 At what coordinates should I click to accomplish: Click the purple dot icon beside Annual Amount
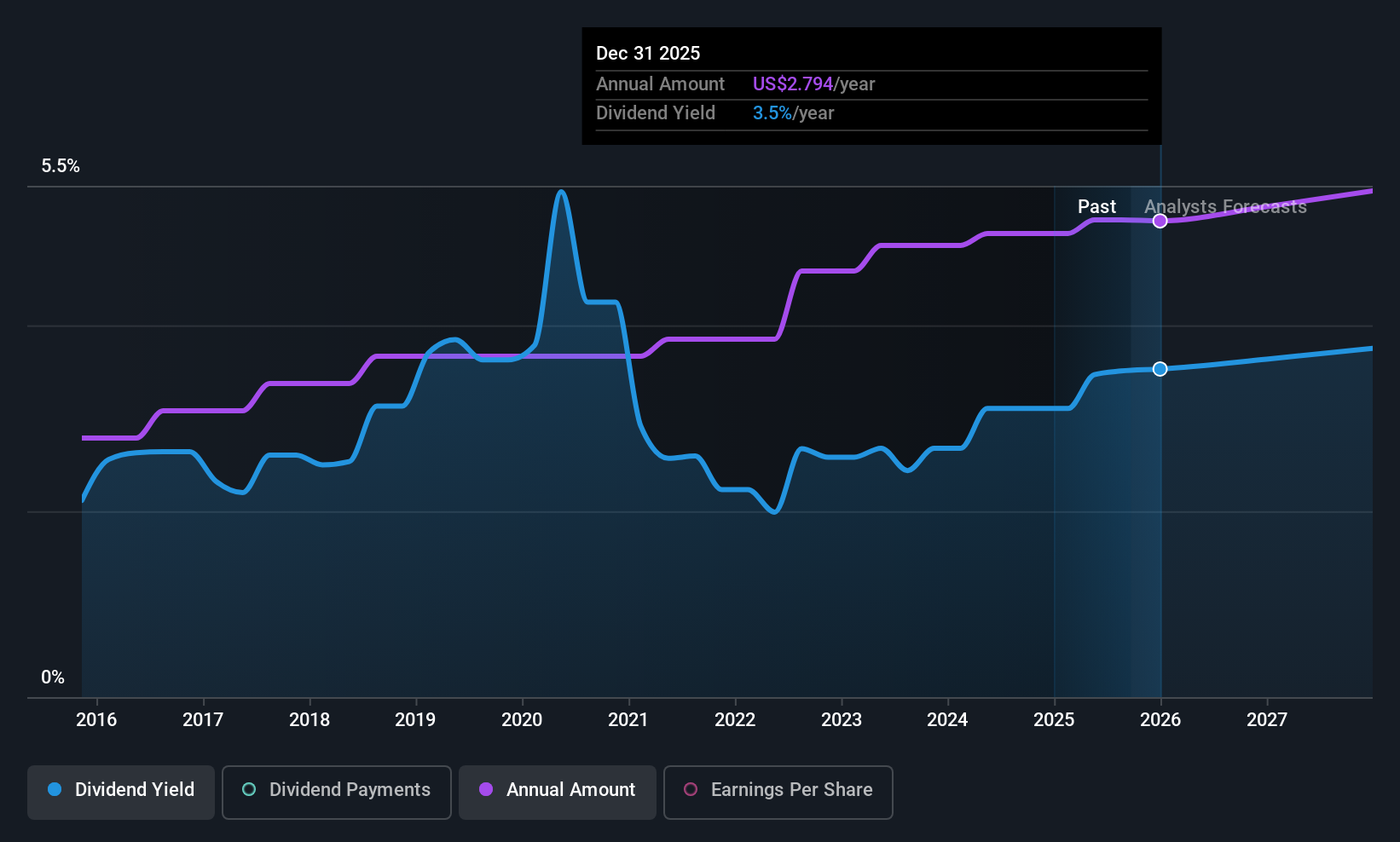[485, 790]
